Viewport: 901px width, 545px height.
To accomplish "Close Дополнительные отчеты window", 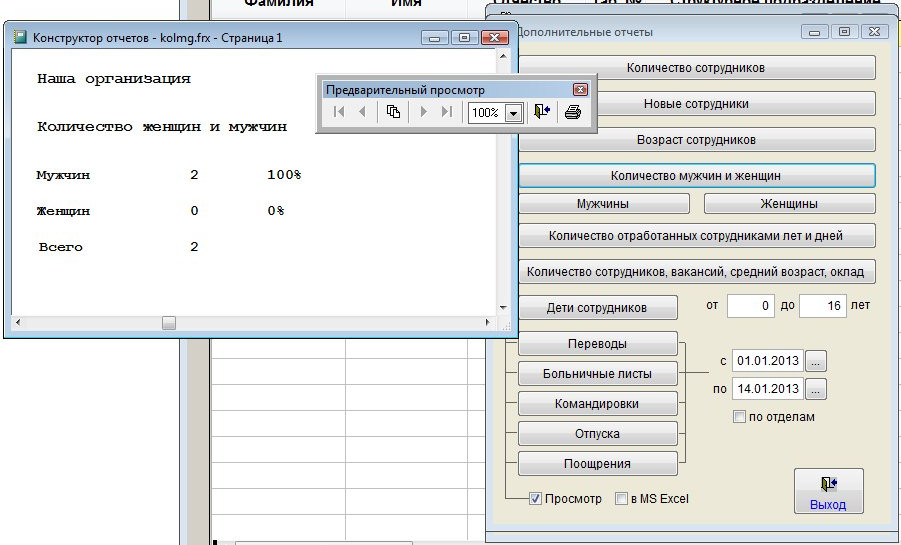I will coord(875,32).
